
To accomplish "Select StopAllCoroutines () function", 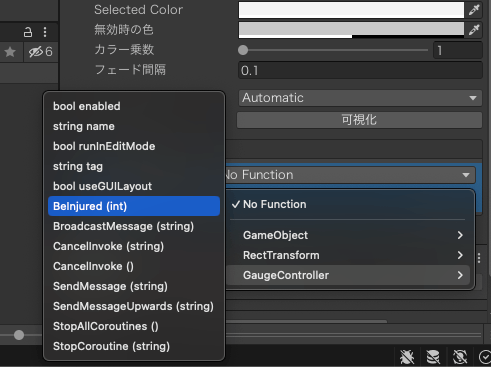I will pos(134,326).
